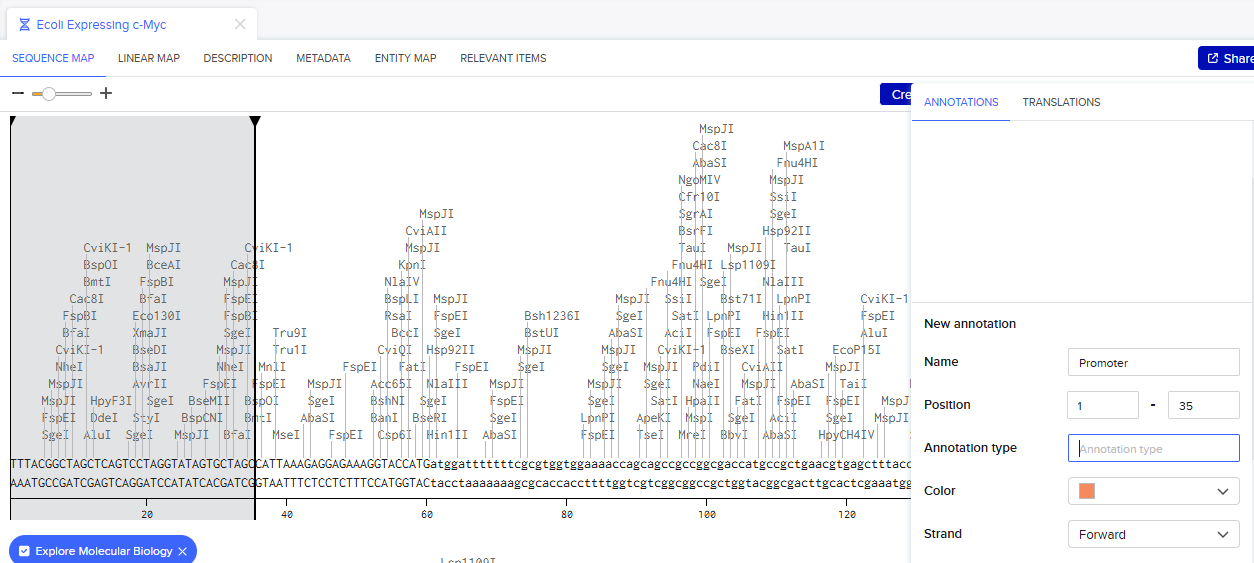This screenshot has height=563, width=1254.
Task: Adjust the zoom slider handle
Action: point(48,94)
